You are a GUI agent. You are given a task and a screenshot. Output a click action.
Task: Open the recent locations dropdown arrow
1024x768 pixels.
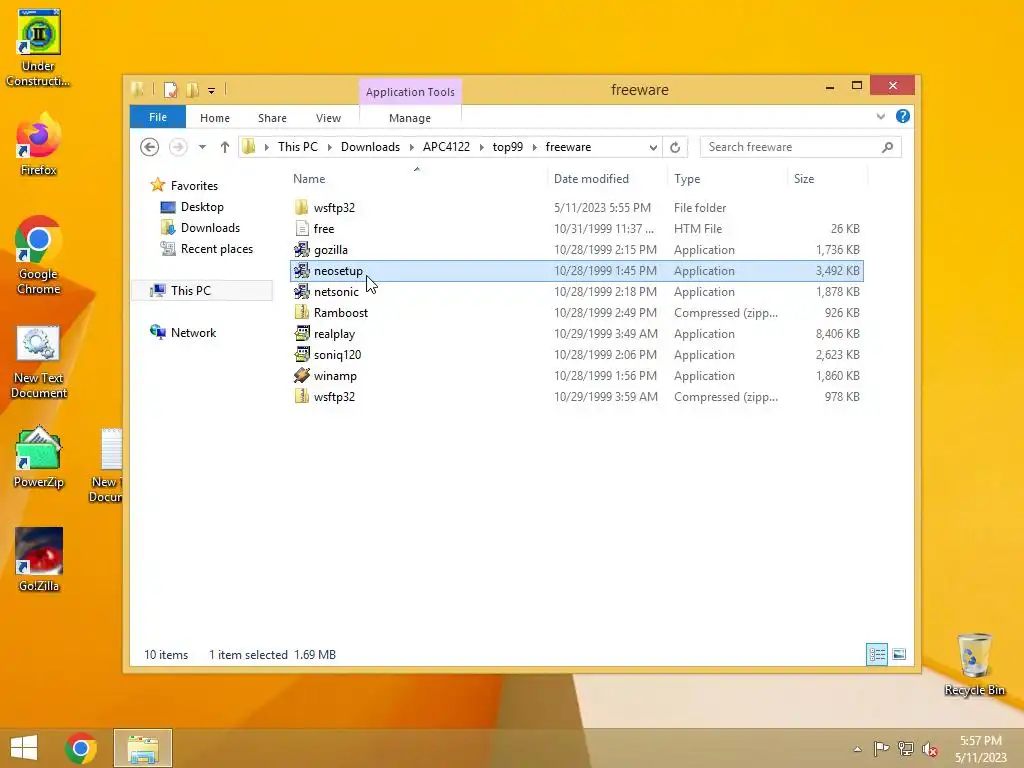click(x=202, y=147)
